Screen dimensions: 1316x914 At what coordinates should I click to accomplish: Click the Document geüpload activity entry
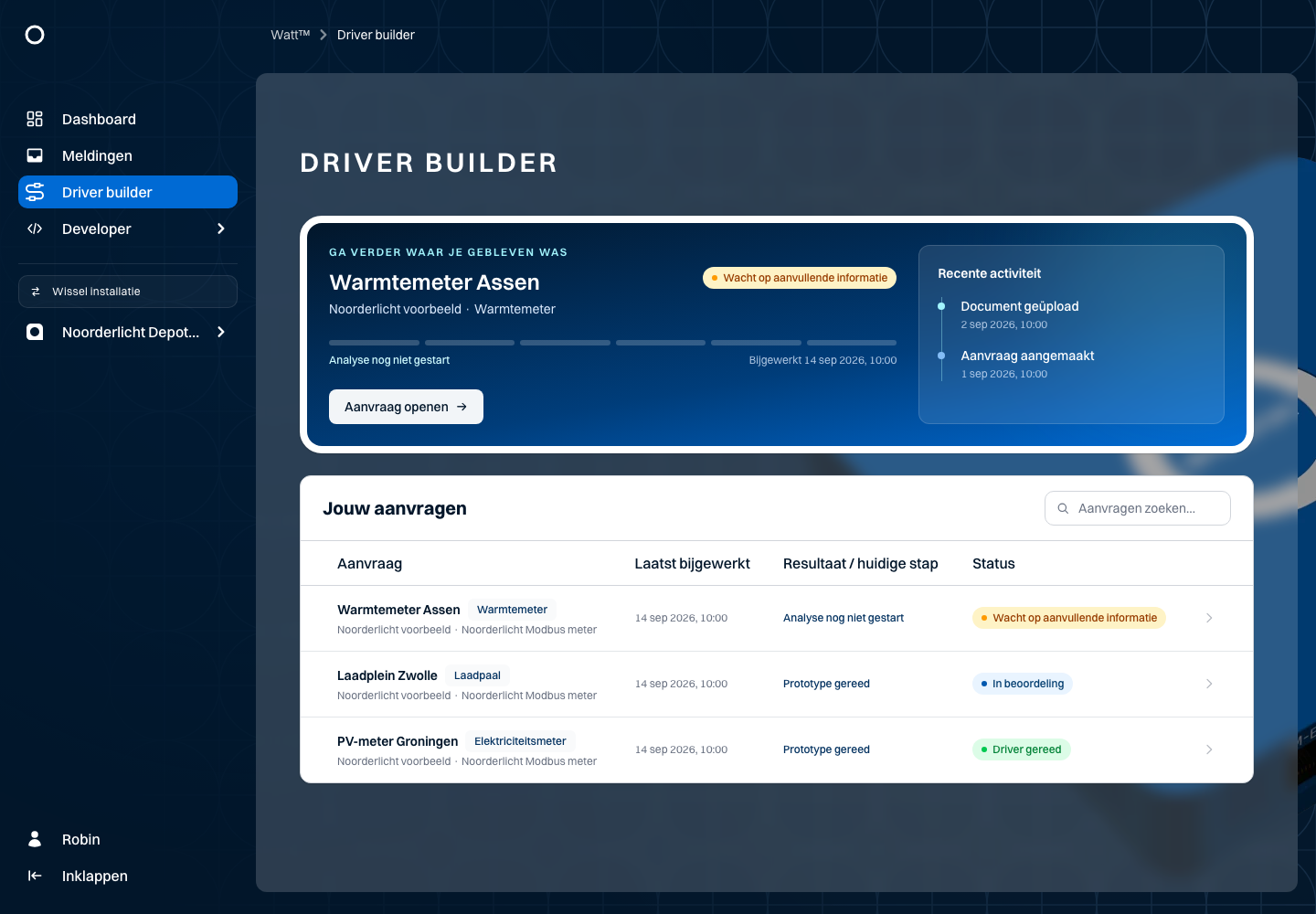pos(1020,314)
